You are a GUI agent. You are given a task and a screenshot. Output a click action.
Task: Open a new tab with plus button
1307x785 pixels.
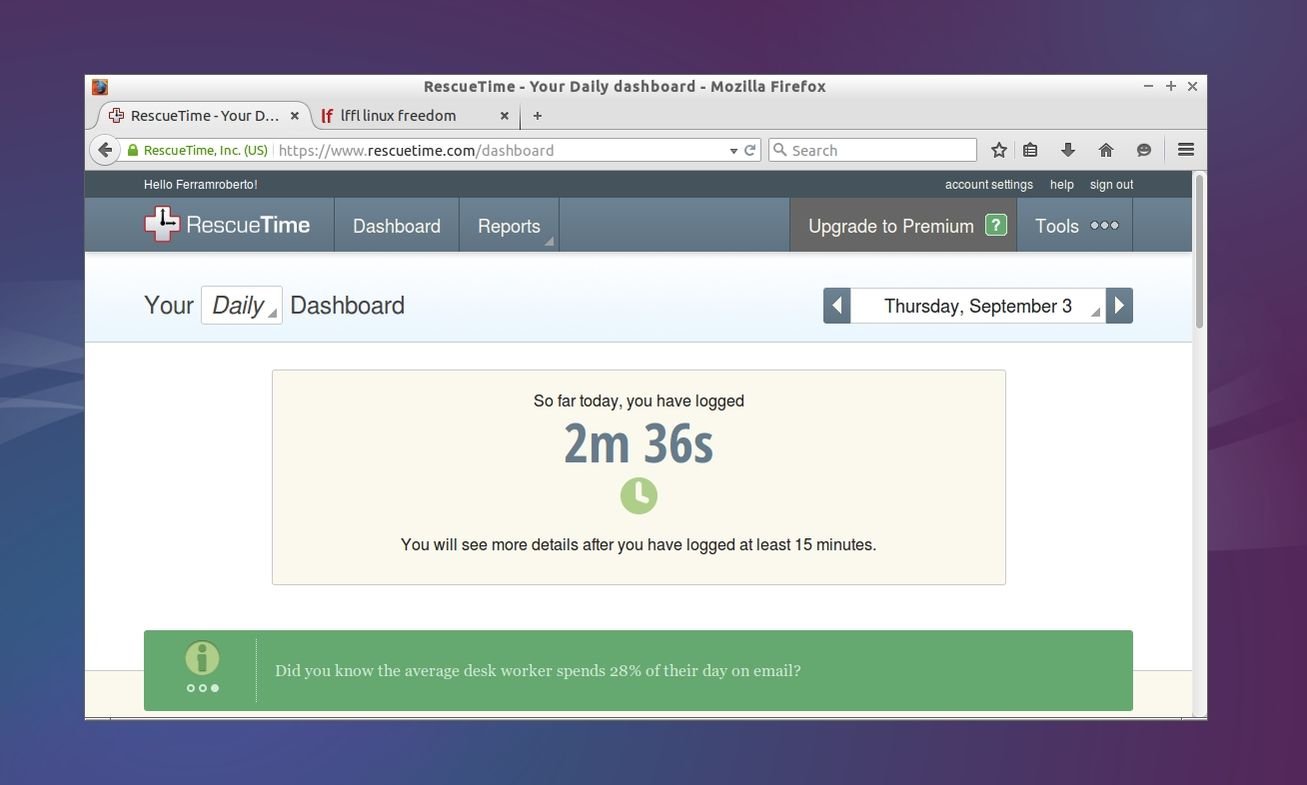click(537, 116)
